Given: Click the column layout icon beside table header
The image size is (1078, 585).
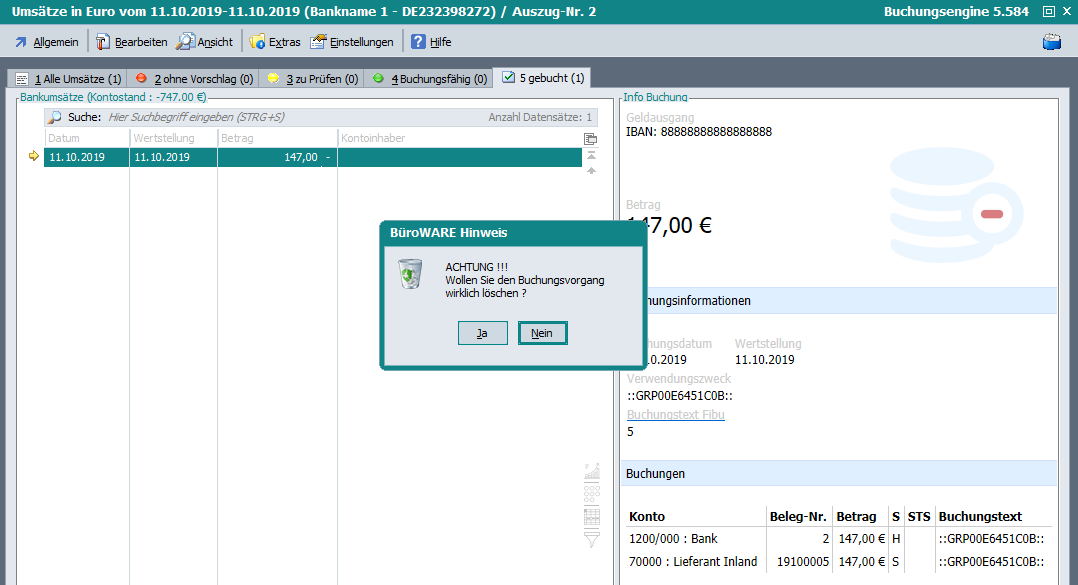Looking at the screenshot, I should (590, 139).
